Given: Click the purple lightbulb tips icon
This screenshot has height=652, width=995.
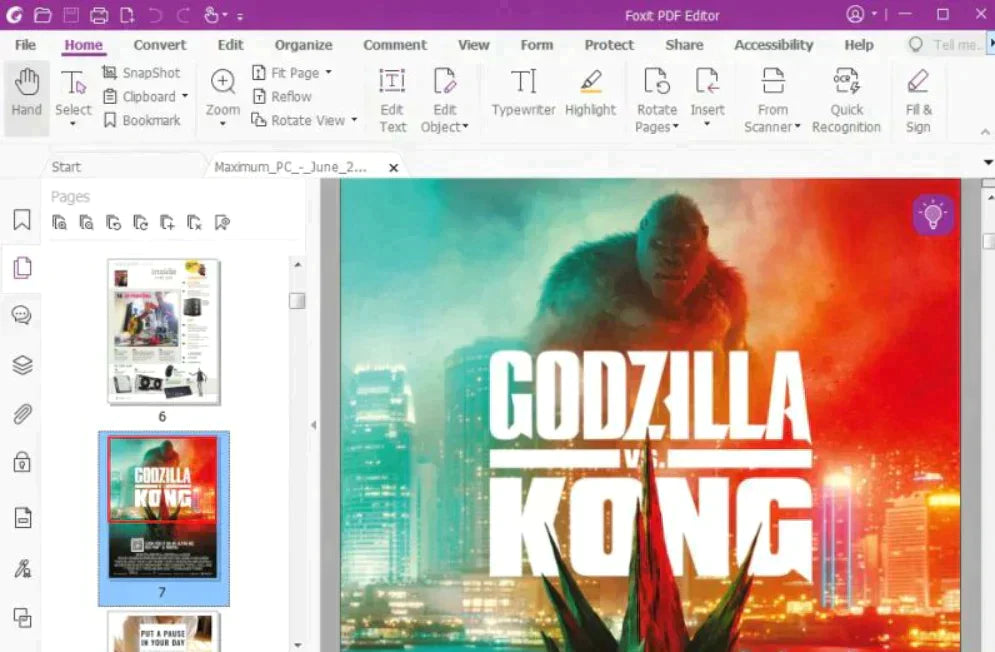Looking at the screenshot, I should [x=932, y=215].
